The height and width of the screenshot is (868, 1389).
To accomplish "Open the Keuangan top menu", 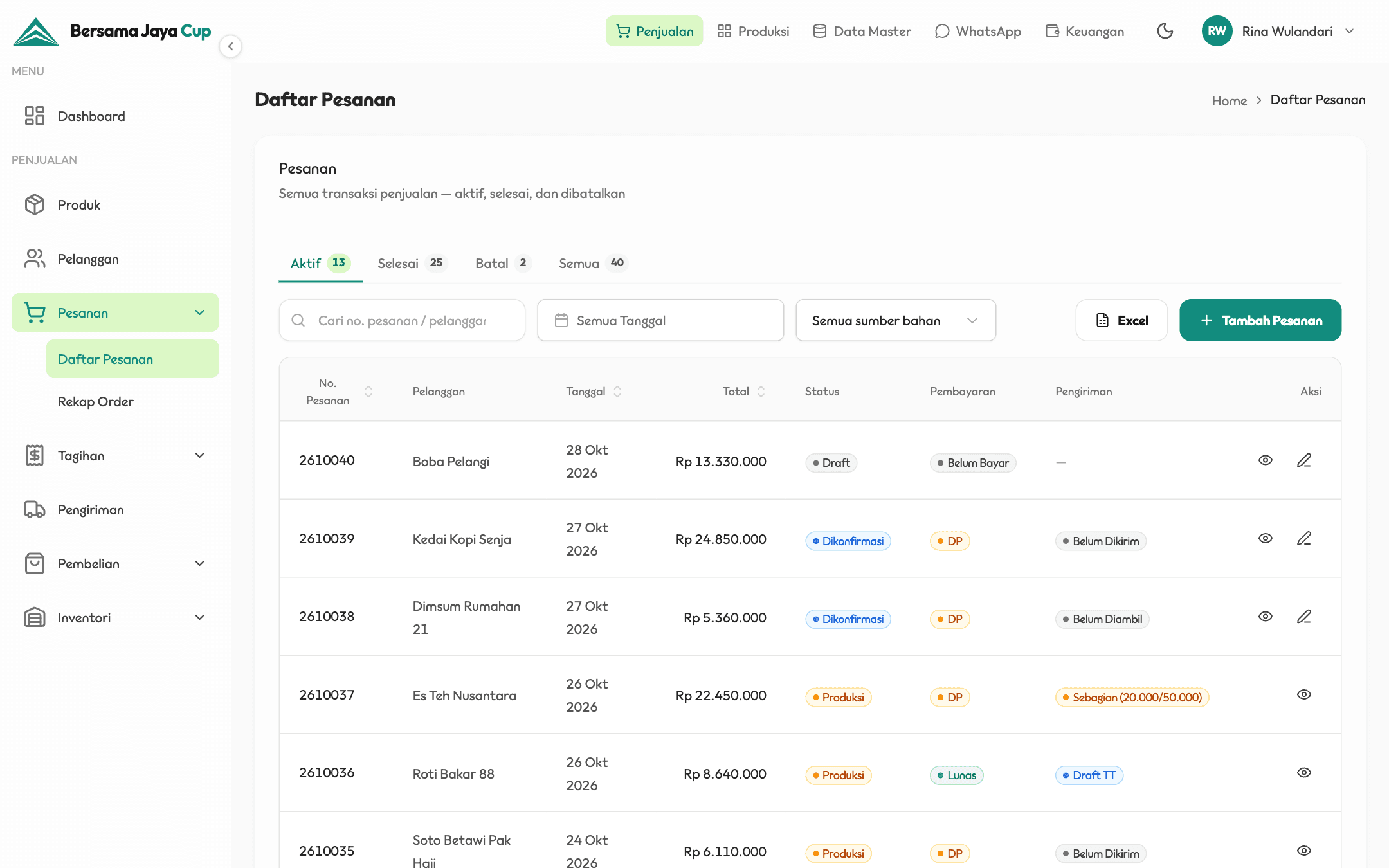I will click(x=1085, y=31).
